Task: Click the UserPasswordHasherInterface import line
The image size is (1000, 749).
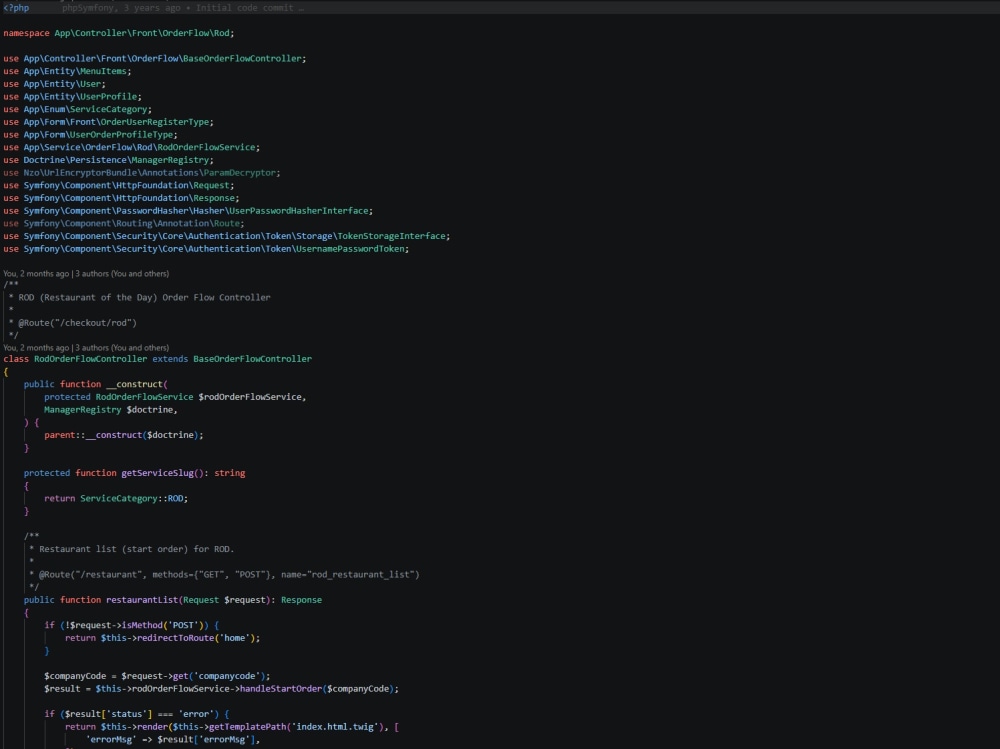Action: pyautogui.click(x=188, y=211)
